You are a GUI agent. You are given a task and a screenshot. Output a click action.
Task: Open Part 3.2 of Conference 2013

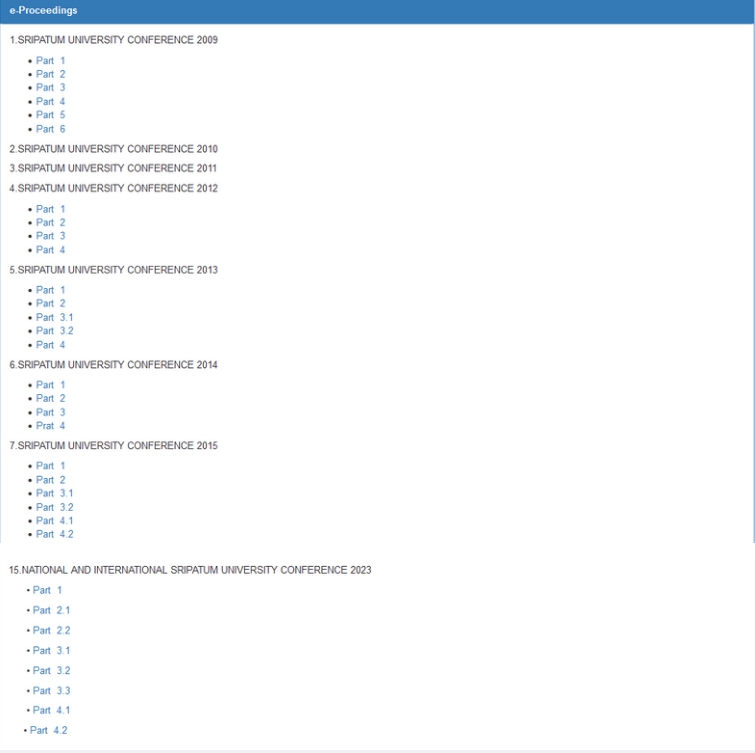tap(55, 331)
